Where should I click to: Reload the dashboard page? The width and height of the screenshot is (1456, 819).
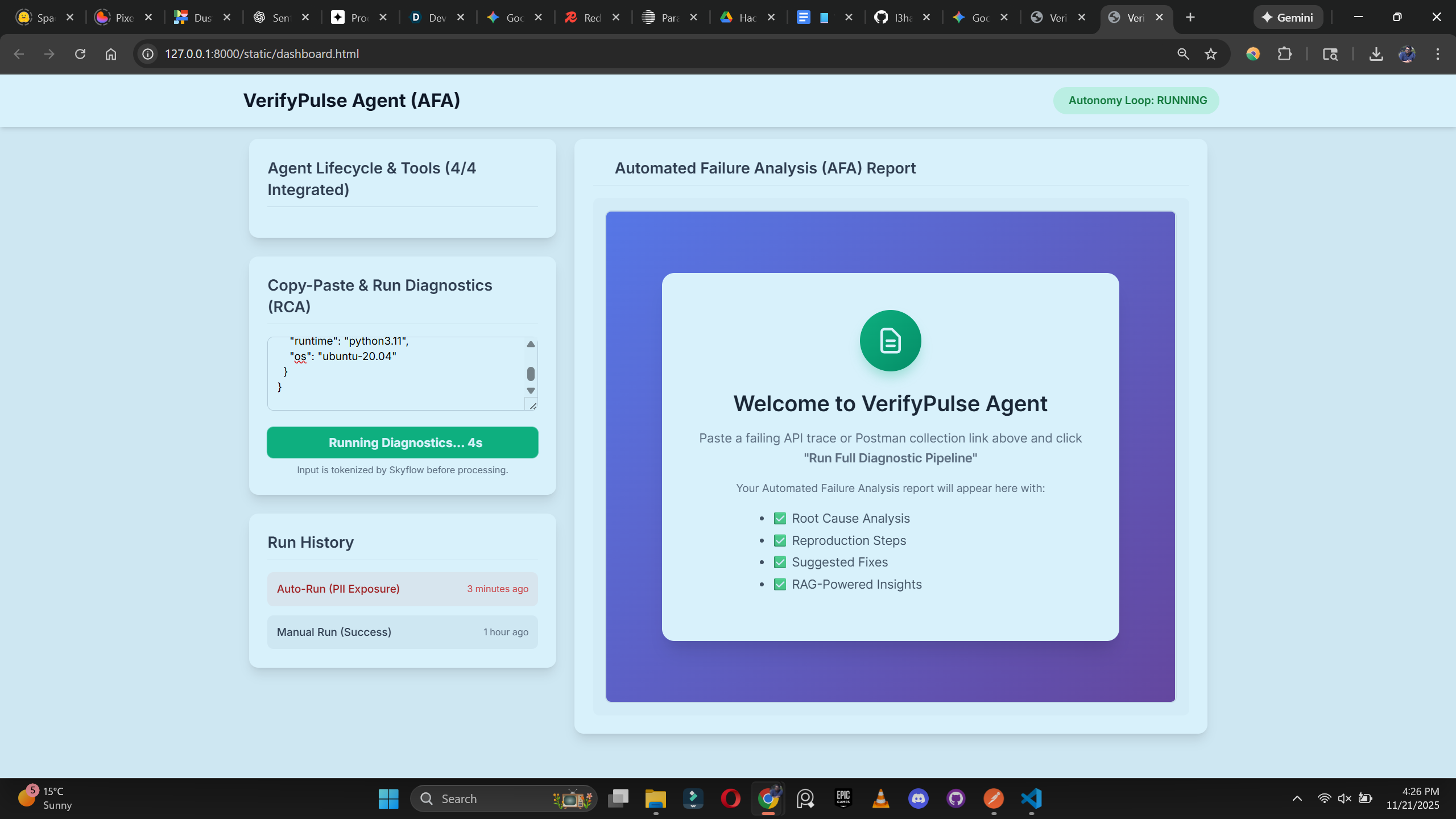tap(80, 54)
